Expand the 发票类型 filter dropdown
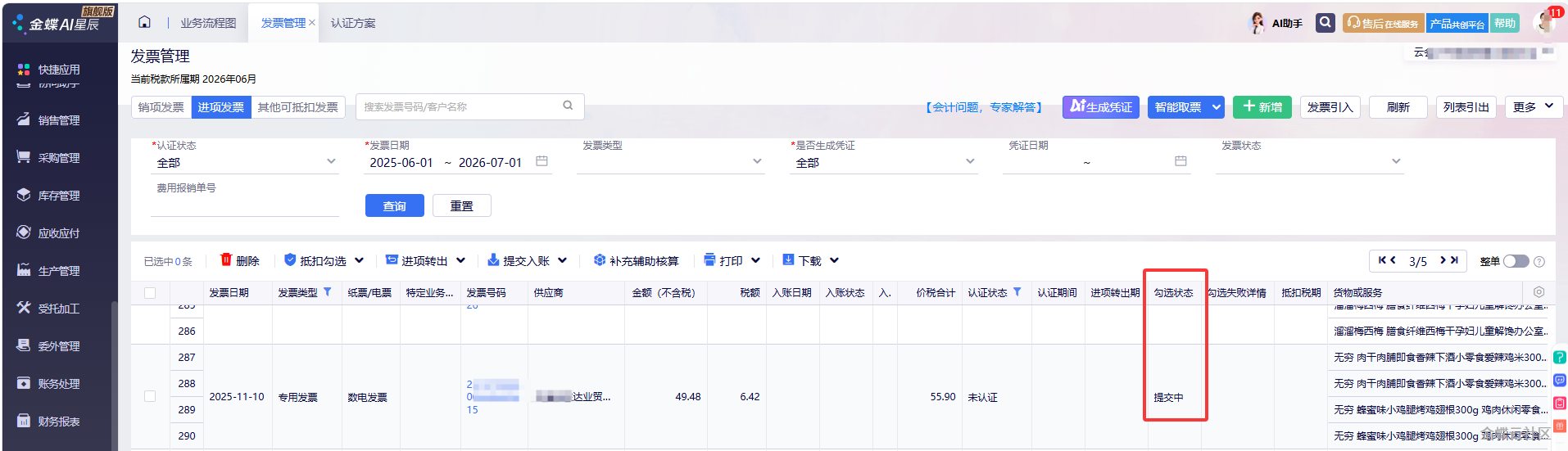The width and height of the screenshot is (1568, 451). coord(757,161)
